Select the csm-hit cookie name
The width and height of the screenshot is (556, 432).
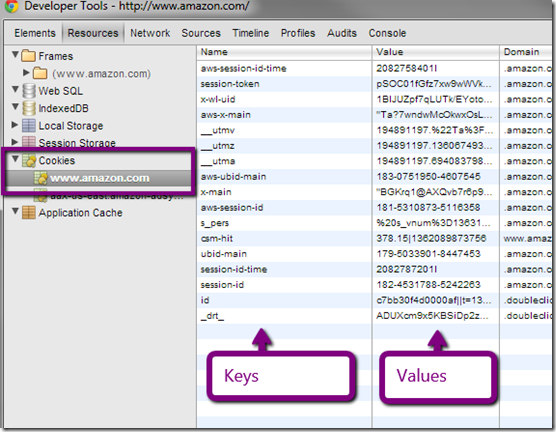pos(217,239)
